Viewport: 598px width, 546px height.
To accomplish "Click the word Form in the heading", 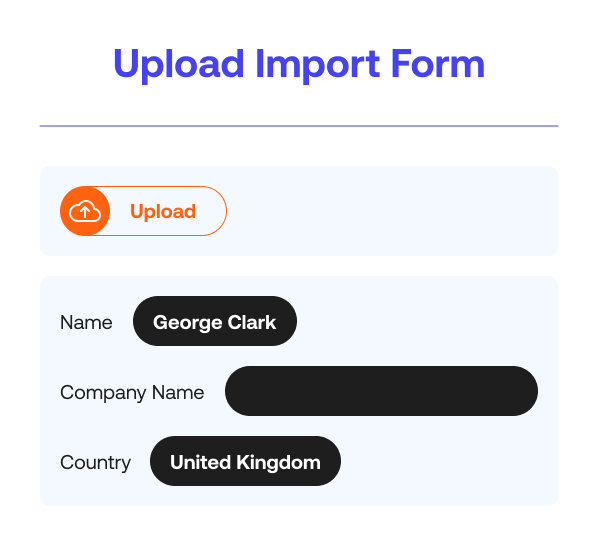I will point(438,63).
